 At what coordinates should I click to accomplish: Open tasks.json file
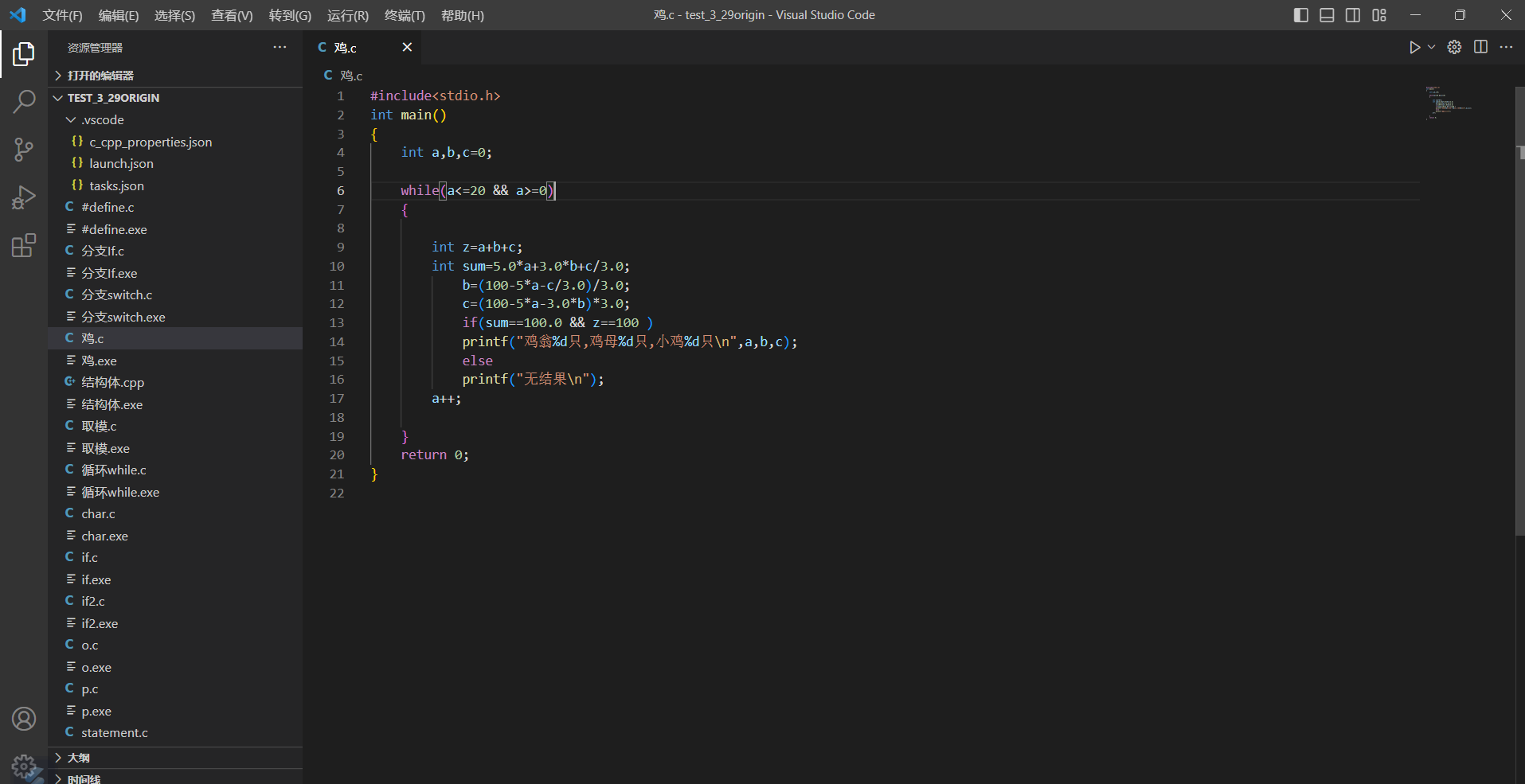coord(175,185)
